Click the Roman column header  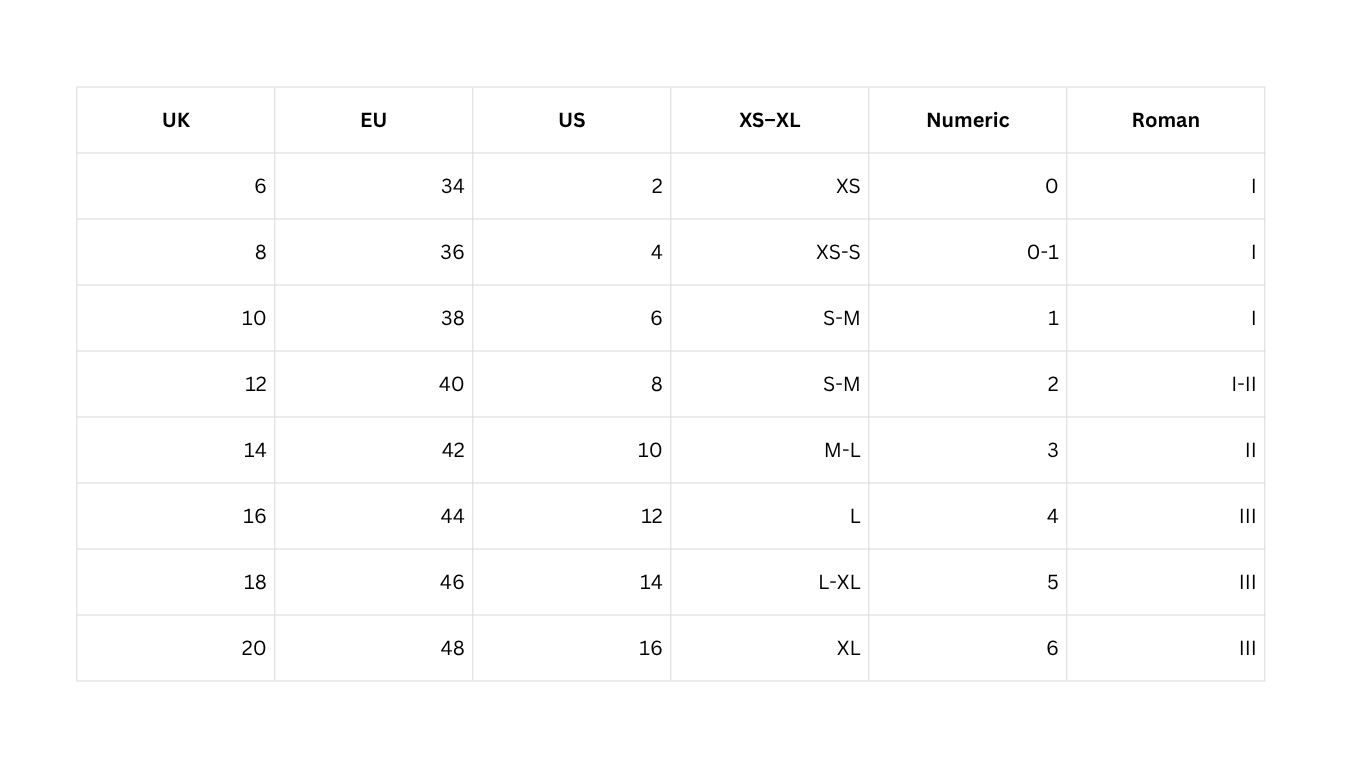coord(1165,120)
